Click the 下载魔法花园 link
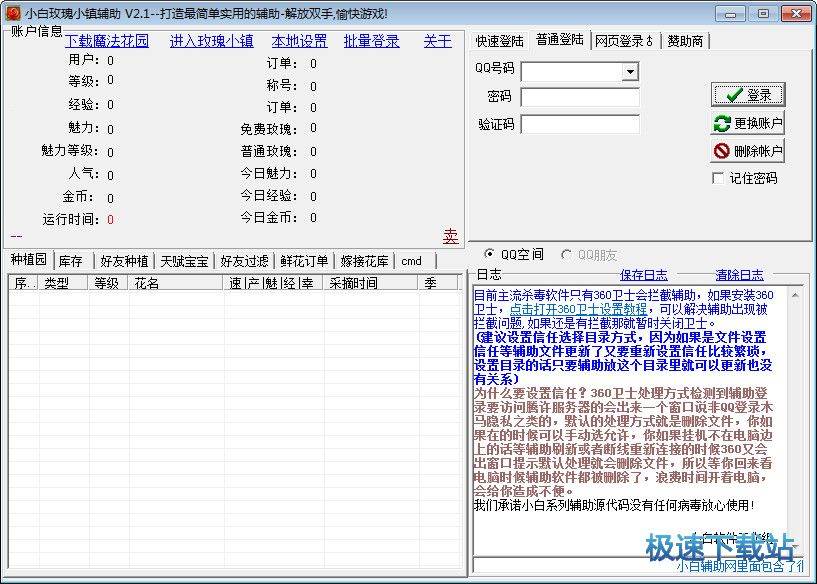The height and width of the screenshot is (584, 817). pos(107,41)
